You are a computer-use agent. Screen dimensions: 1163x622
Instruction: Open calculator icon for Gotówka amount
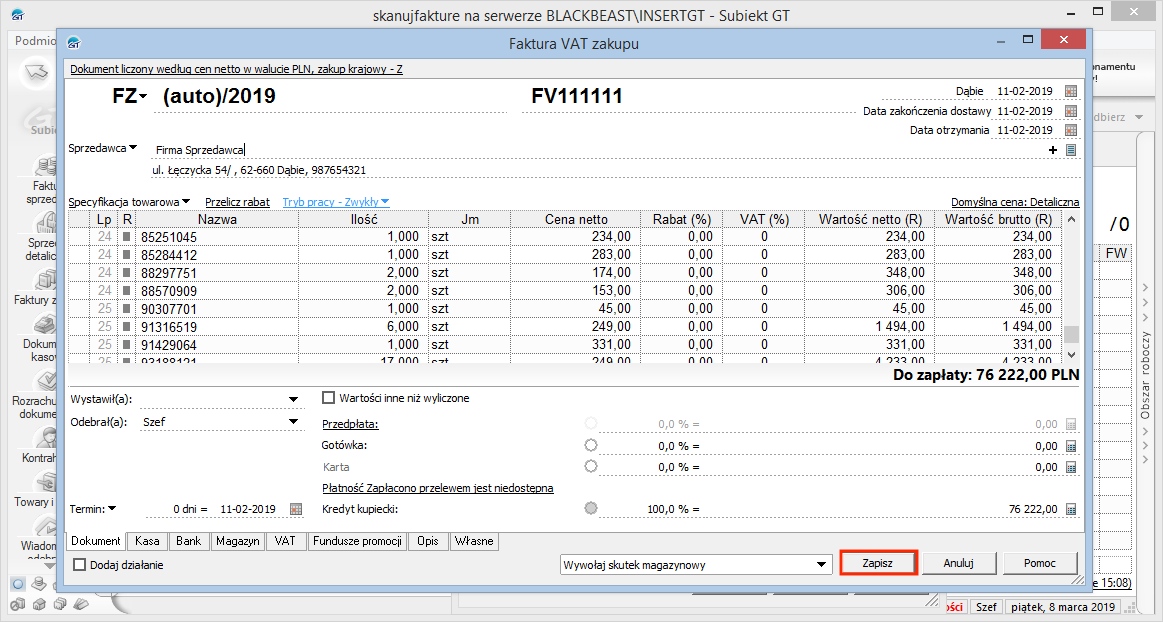click(1071, 446)
